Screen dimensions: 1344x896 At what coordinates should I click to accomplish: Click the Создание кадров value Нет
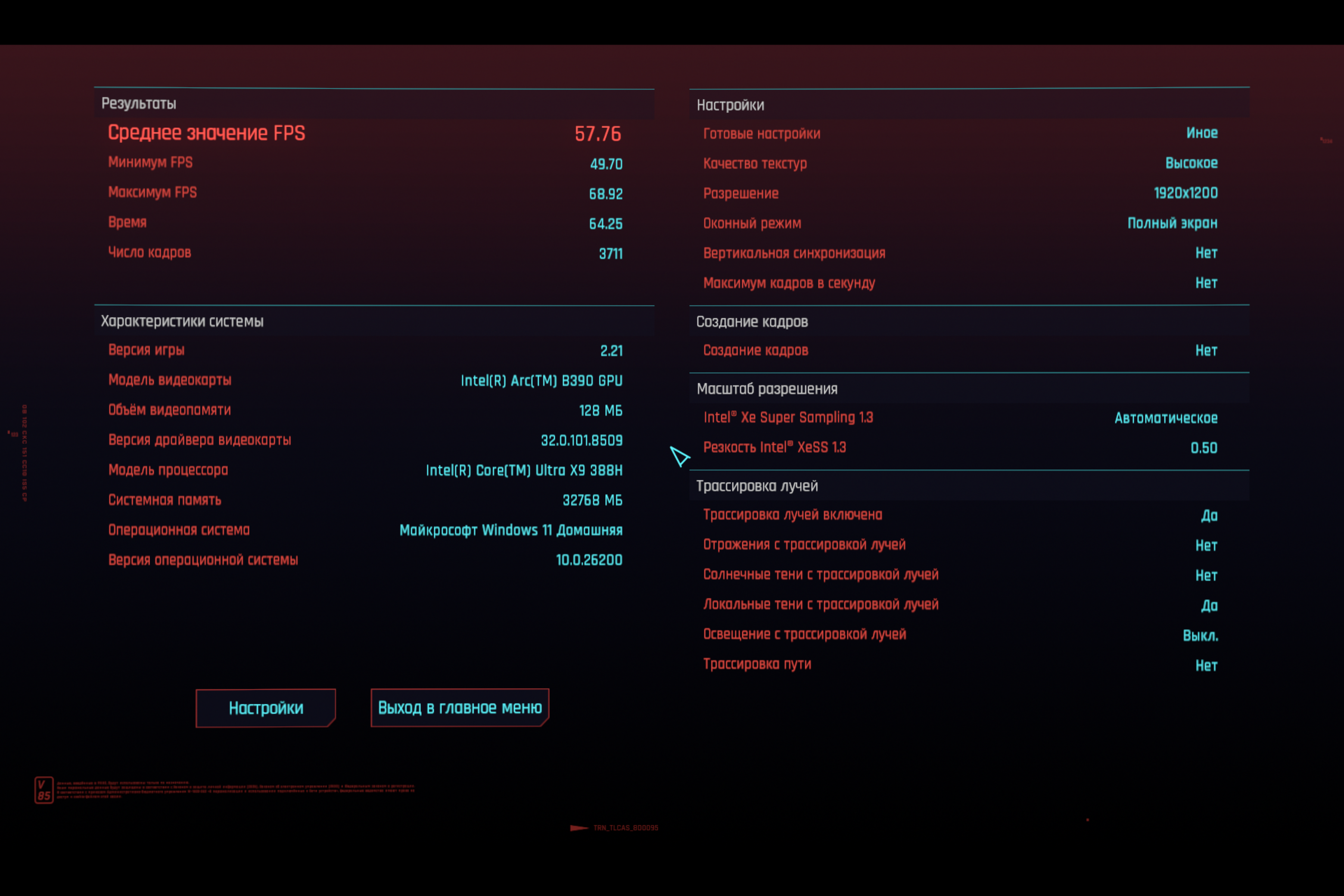[x=1206, y=350]
